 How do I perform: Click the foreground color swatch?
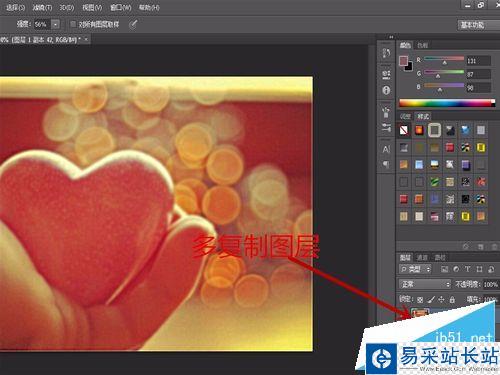[x=403, y=61]
